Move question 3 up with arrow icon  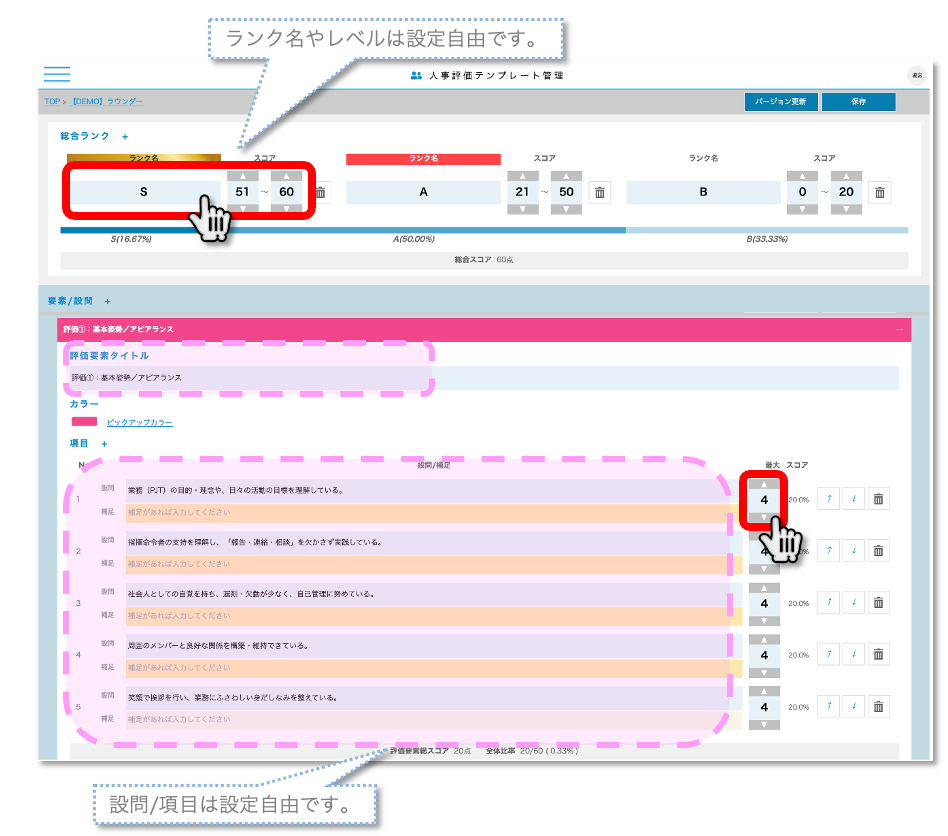click(828, 602)
